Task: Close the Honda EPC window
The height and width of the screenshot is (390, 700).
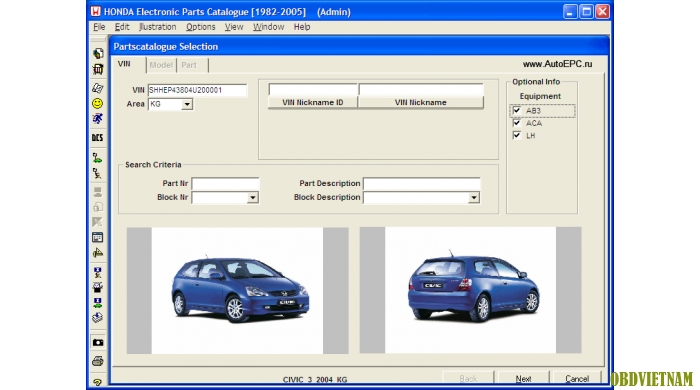Action: point(602,12)
